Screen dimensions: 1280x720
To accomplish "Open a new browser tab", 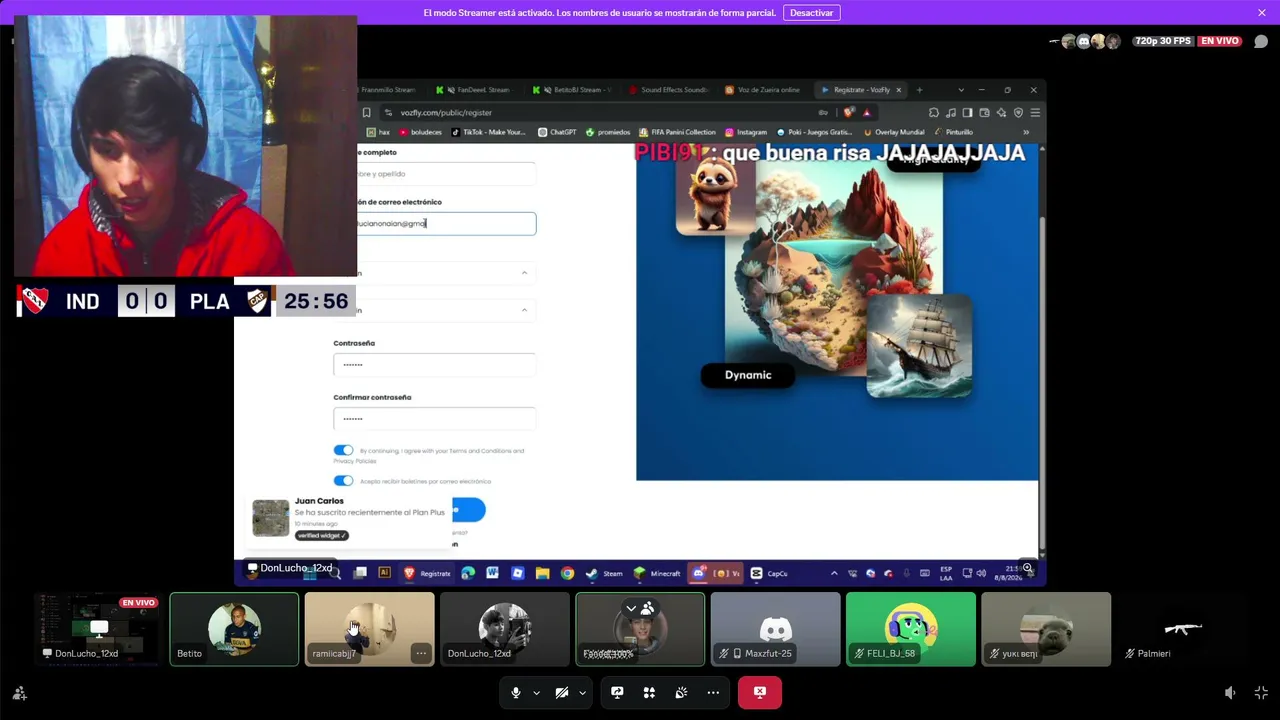I will tap(919, 90).
